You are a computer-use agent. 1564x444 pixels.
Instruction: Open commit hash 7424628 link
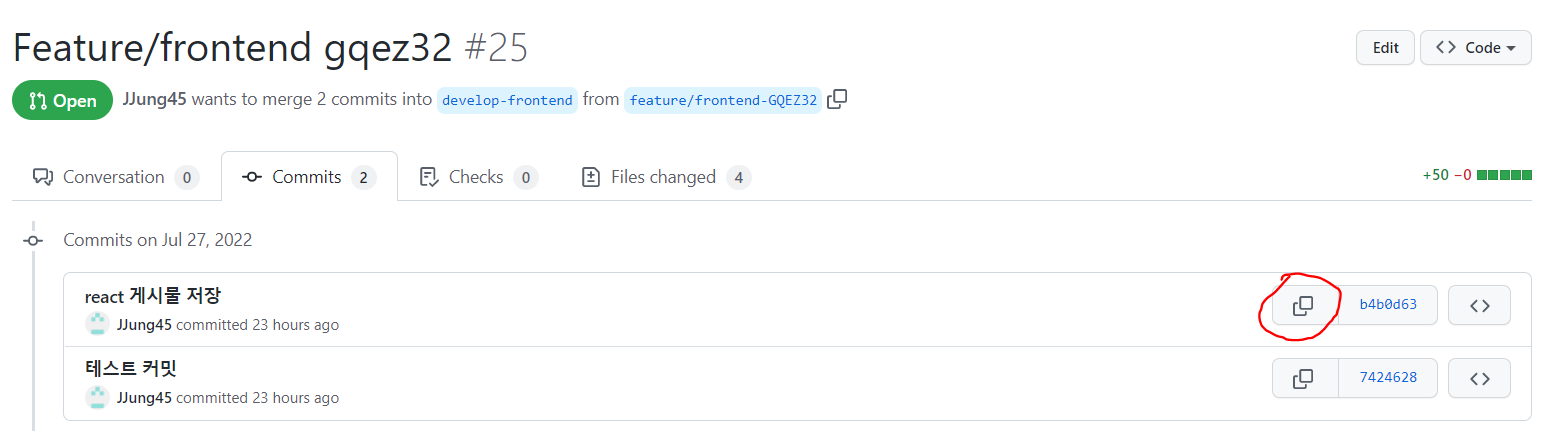click(x=1388, y=379)
